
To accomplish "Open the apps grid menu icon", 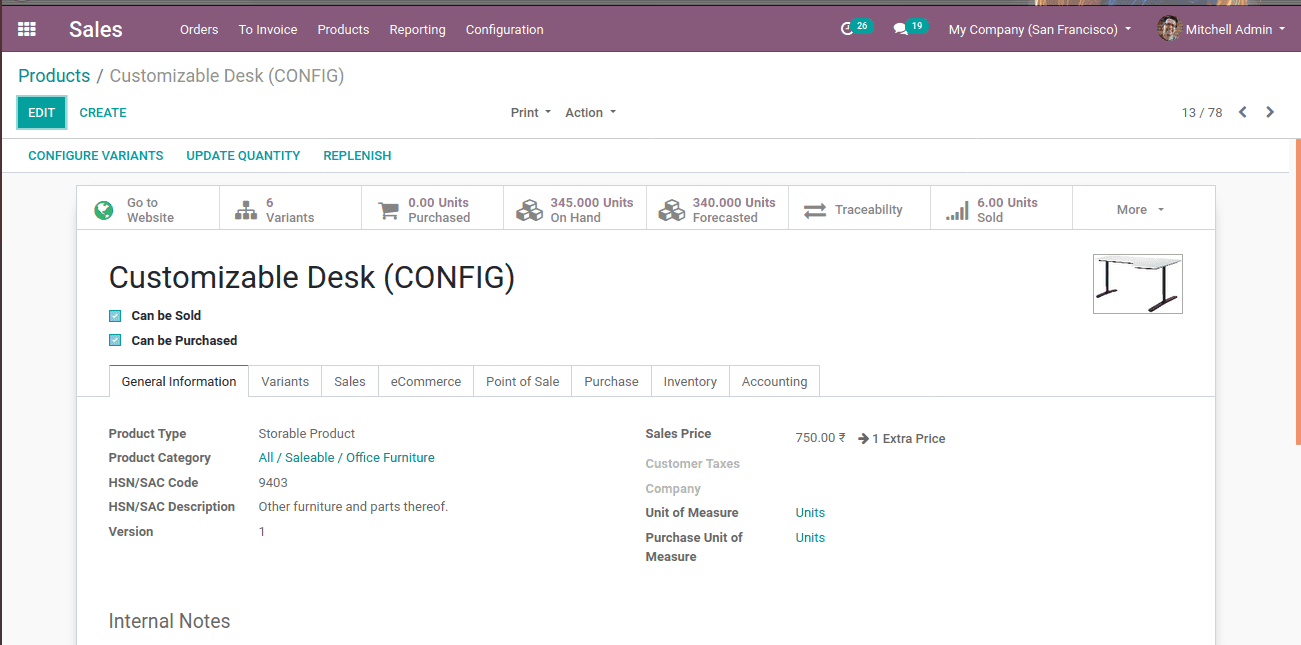I will pyautogui.click(x=27, y=29).
